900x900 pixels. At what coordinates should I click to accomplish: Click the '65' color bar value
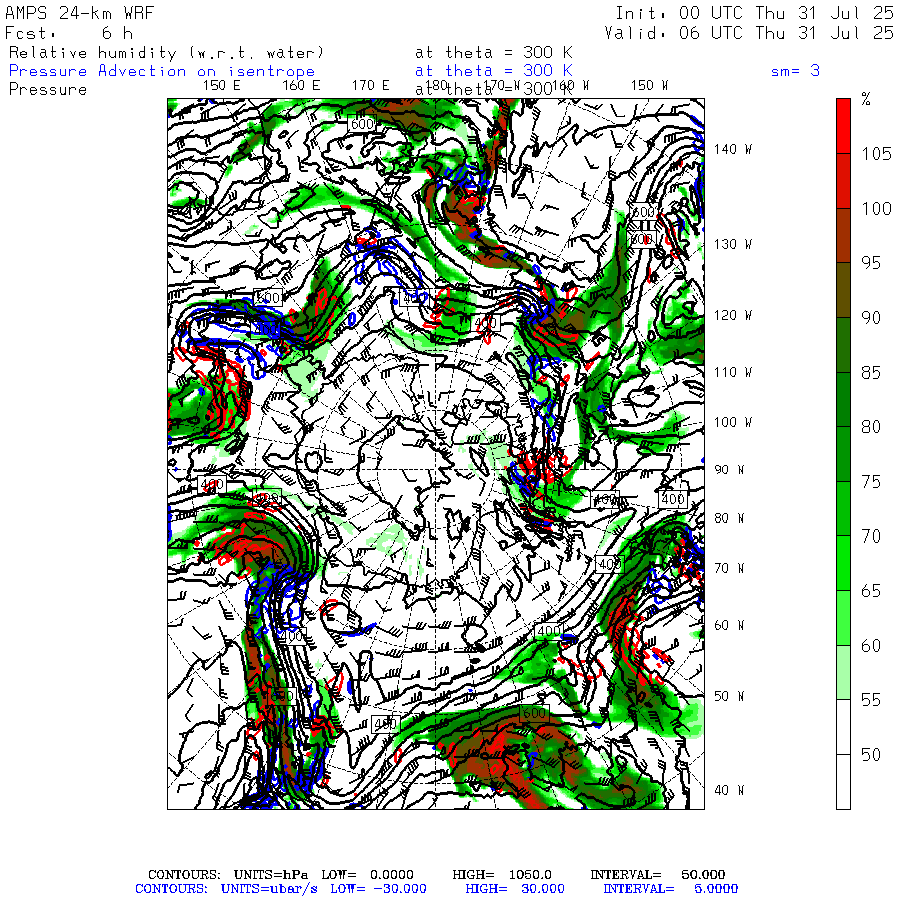point(871,591)
